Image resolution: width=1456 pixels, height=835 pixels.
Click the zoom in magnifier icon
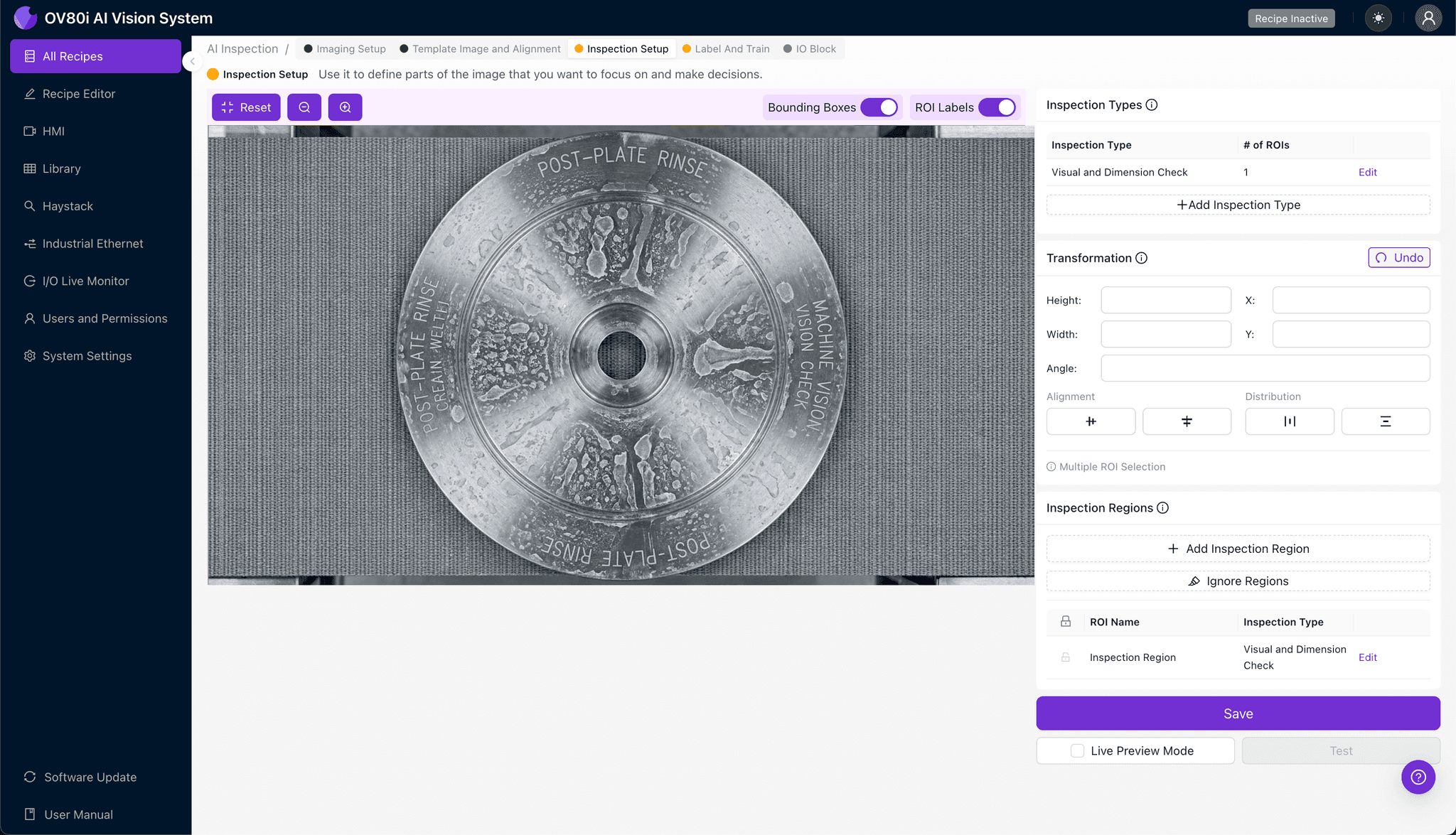click(345, 107)
